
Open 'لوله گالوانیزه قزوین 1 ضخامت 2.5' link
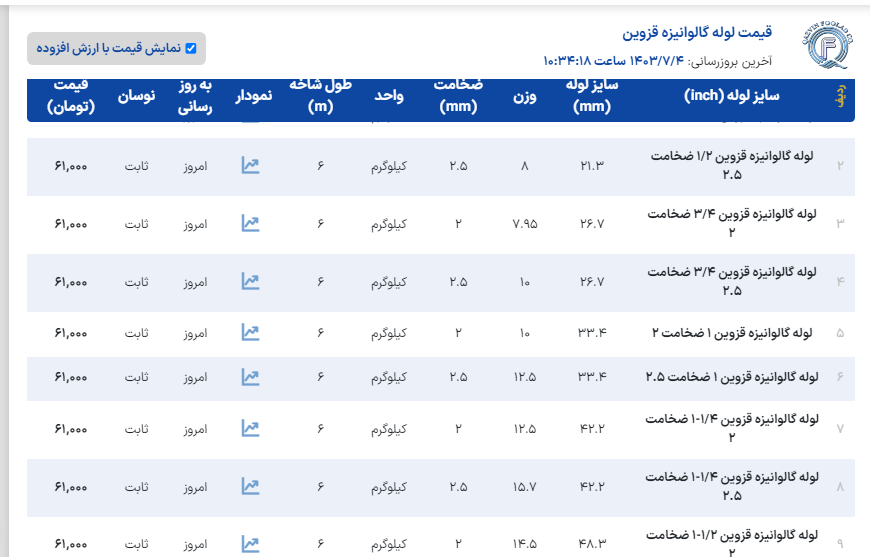tap(731, 377)
